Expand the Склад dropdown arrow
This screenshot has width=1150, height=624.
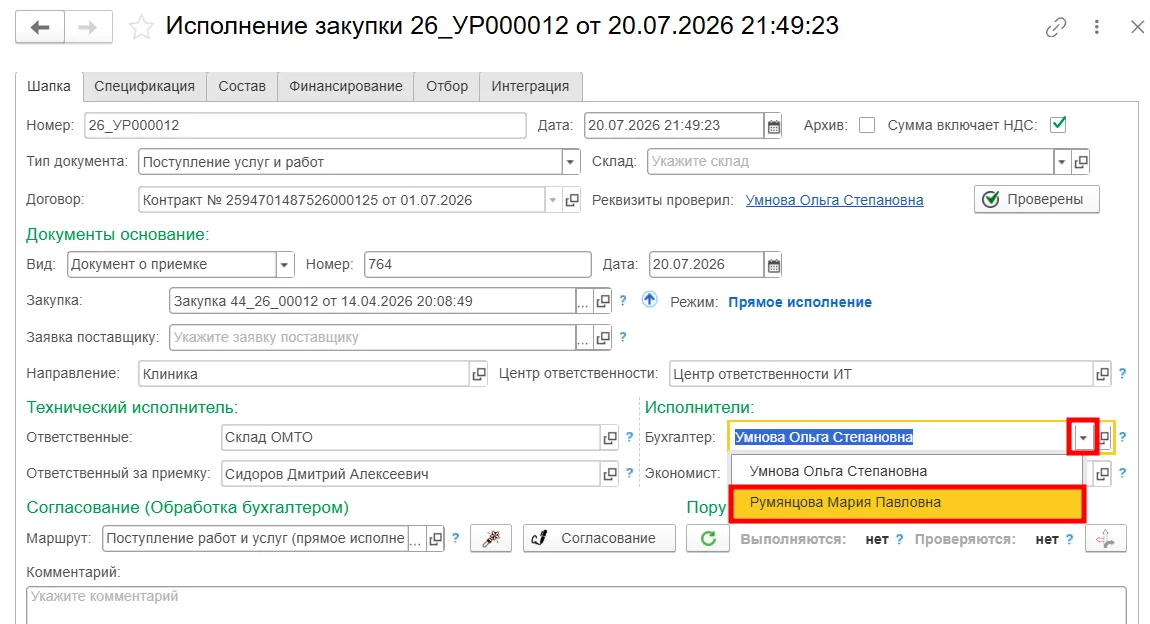point(1061,162)
